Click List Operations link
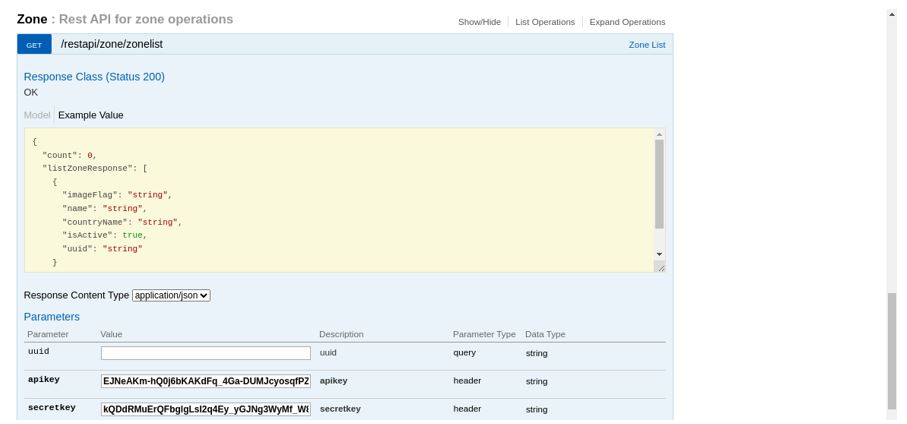The width and height of the screenshot is (907, 424). [x=545, y=22]
